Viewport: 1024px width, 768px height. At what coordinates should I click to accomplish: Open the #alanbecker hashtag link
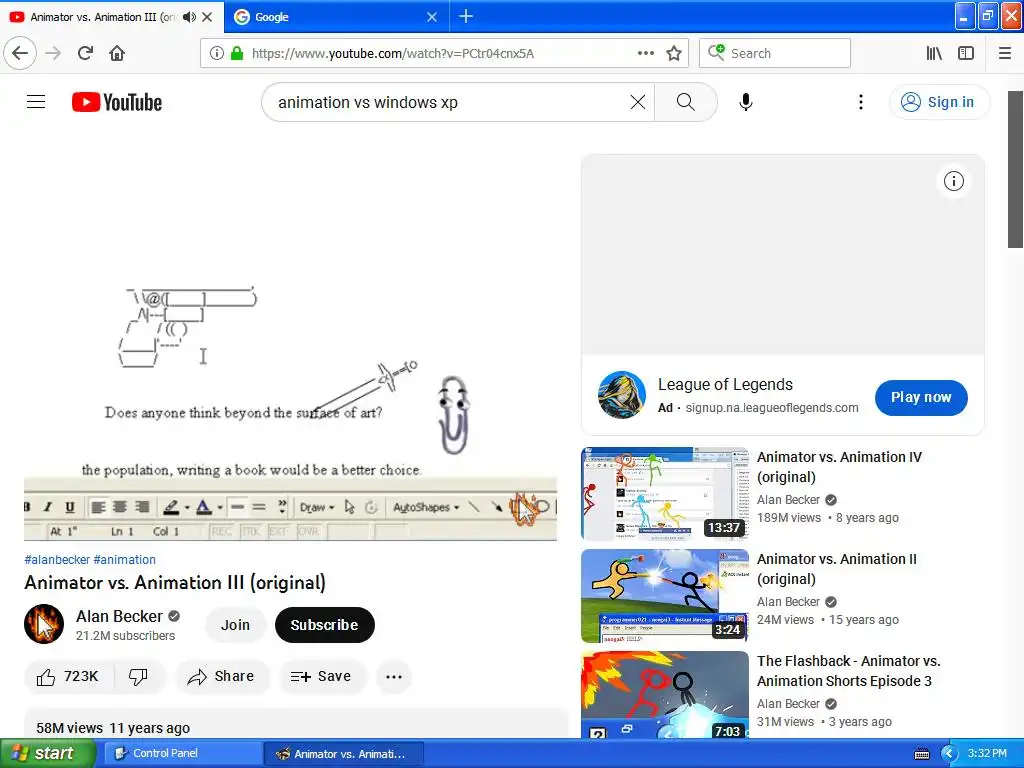[57, 560]
